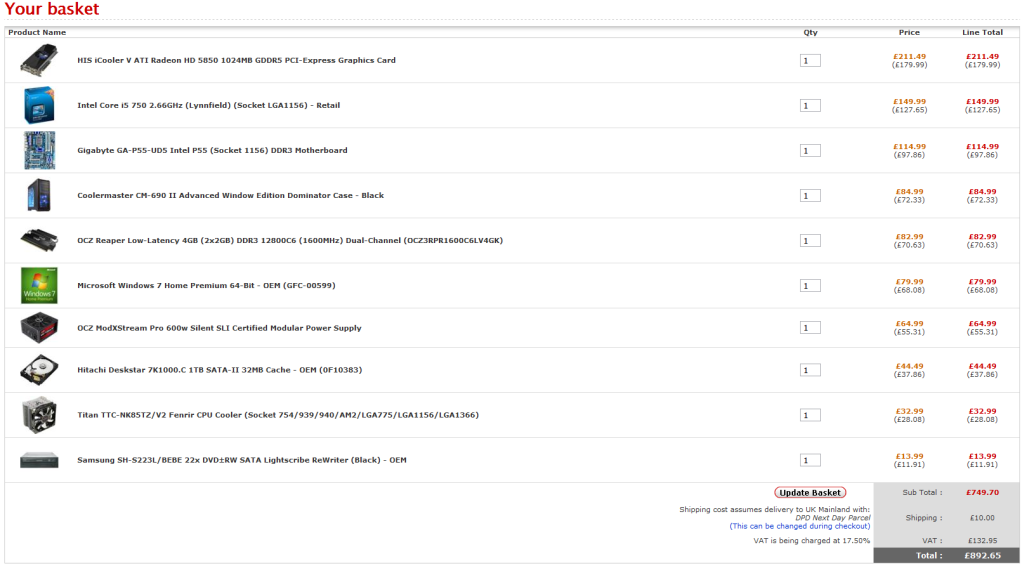The width and height of the screenshot is (1022, 566).
Task: Open Hitachi Deskstar 7K1000.C product link
Action: [x=220, y=370]
